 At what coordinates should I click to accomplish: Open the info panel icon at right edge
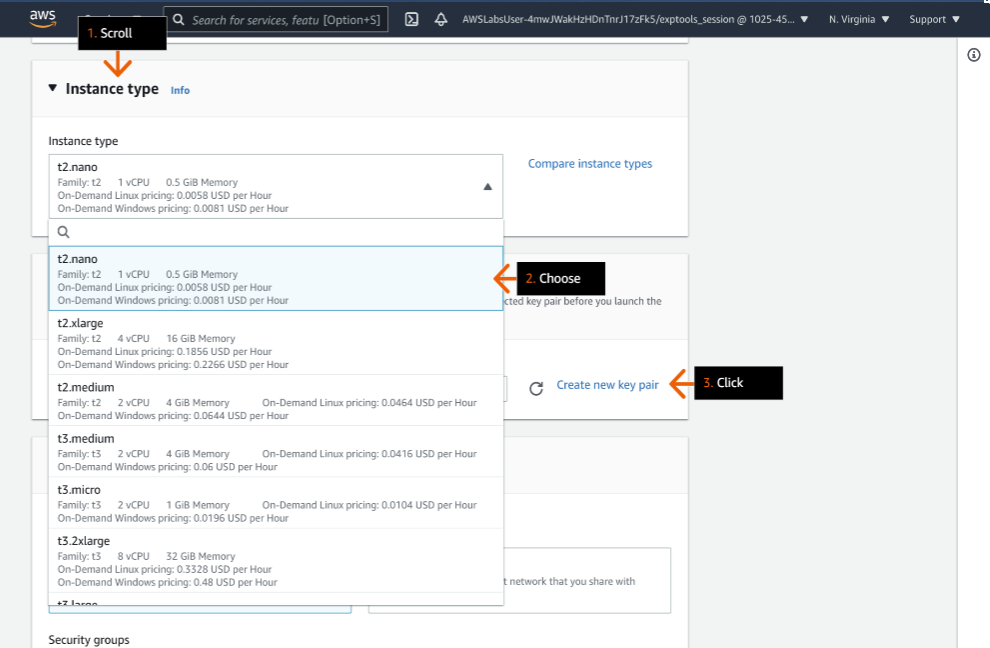[973, 55]
